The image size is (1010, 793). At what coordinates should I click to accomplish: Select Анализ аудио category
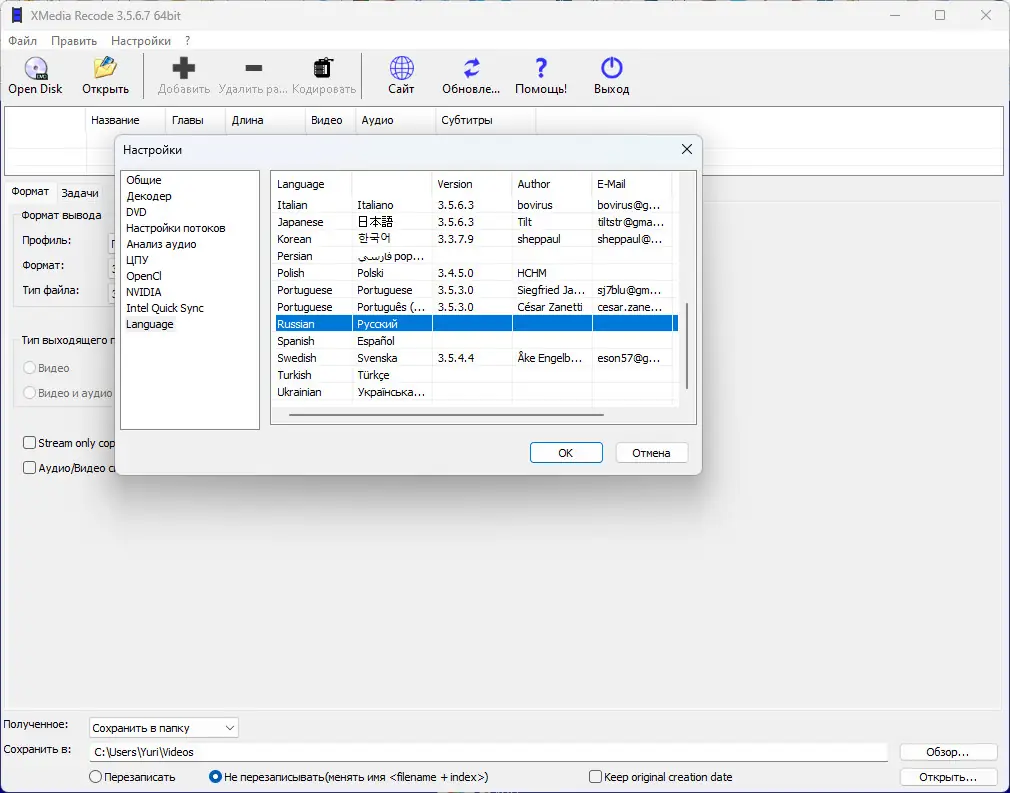tap(161, 244)
